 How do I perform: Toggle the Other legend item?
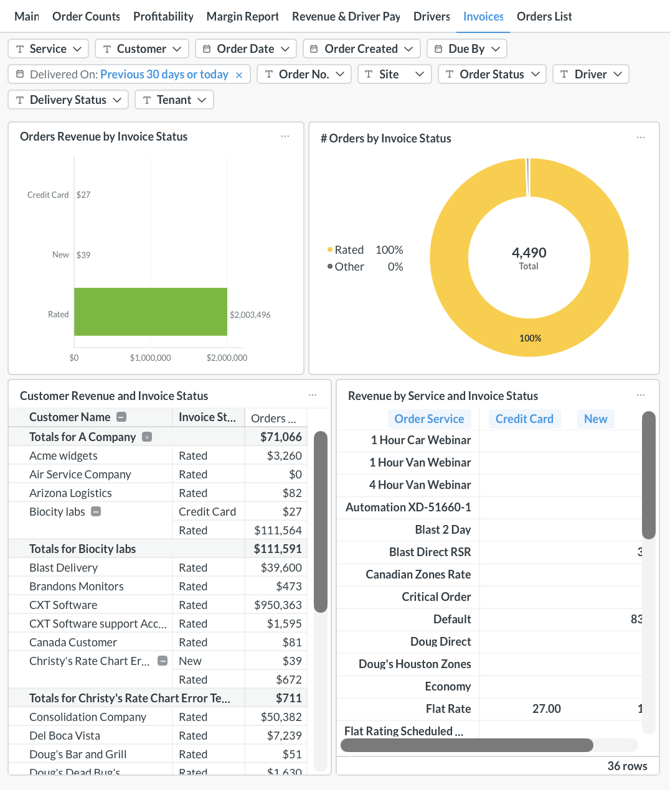(349, 267)
